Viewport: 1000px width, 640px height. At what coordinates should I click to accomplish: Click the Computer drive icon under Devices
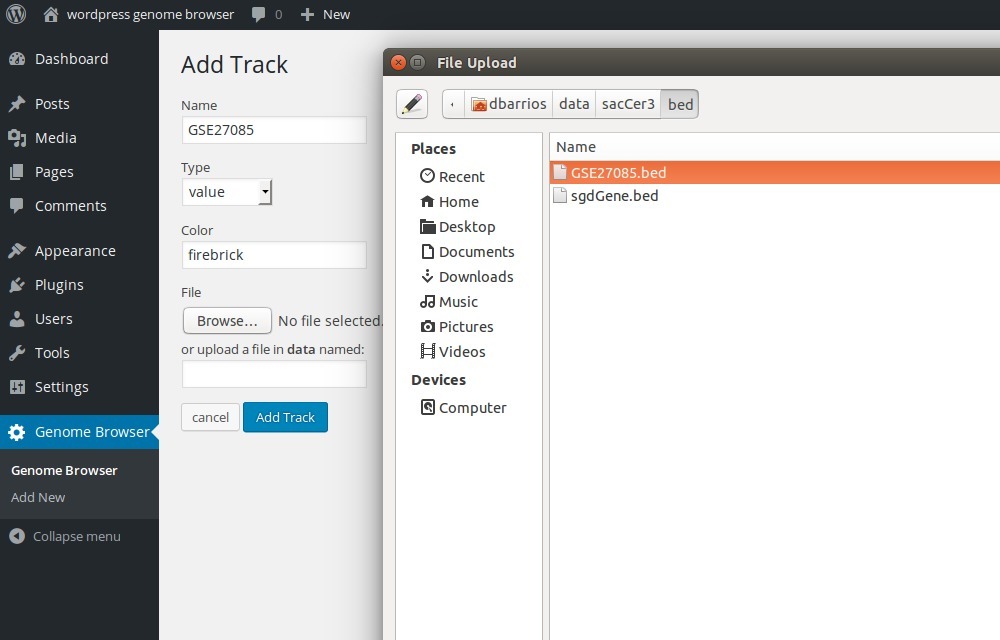click(427, 407)
